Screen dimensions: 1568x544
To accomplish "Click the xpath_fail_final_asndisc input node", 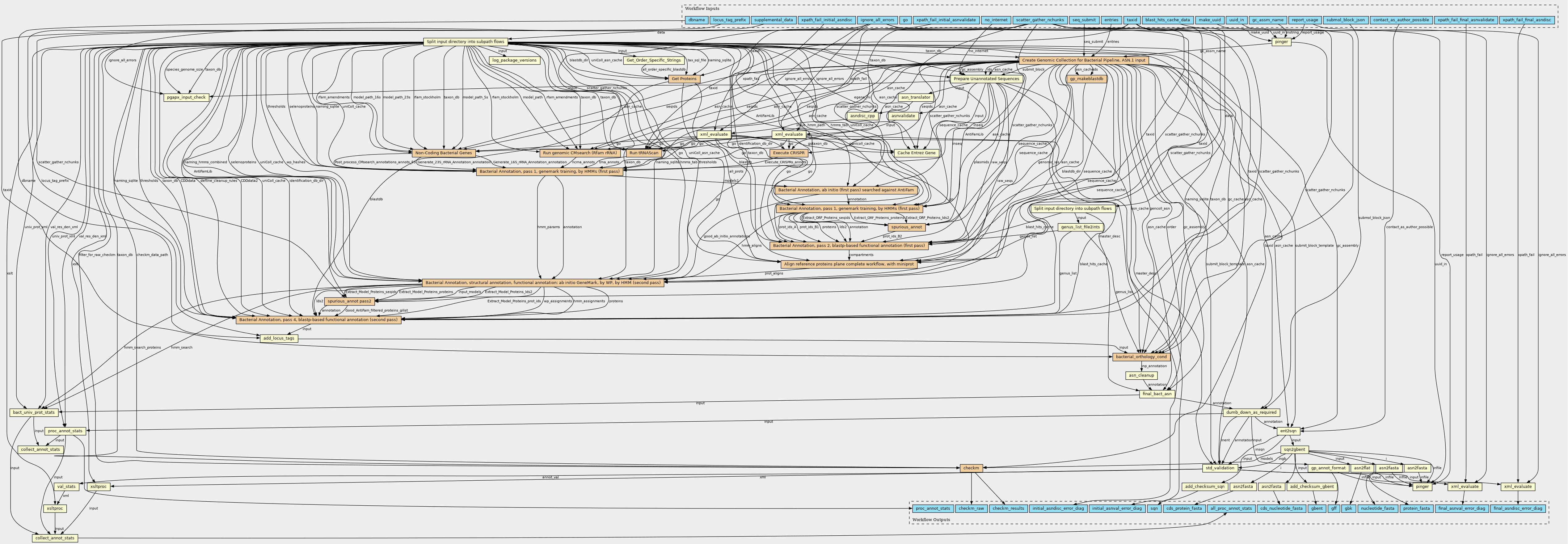I will (1527, 20).
